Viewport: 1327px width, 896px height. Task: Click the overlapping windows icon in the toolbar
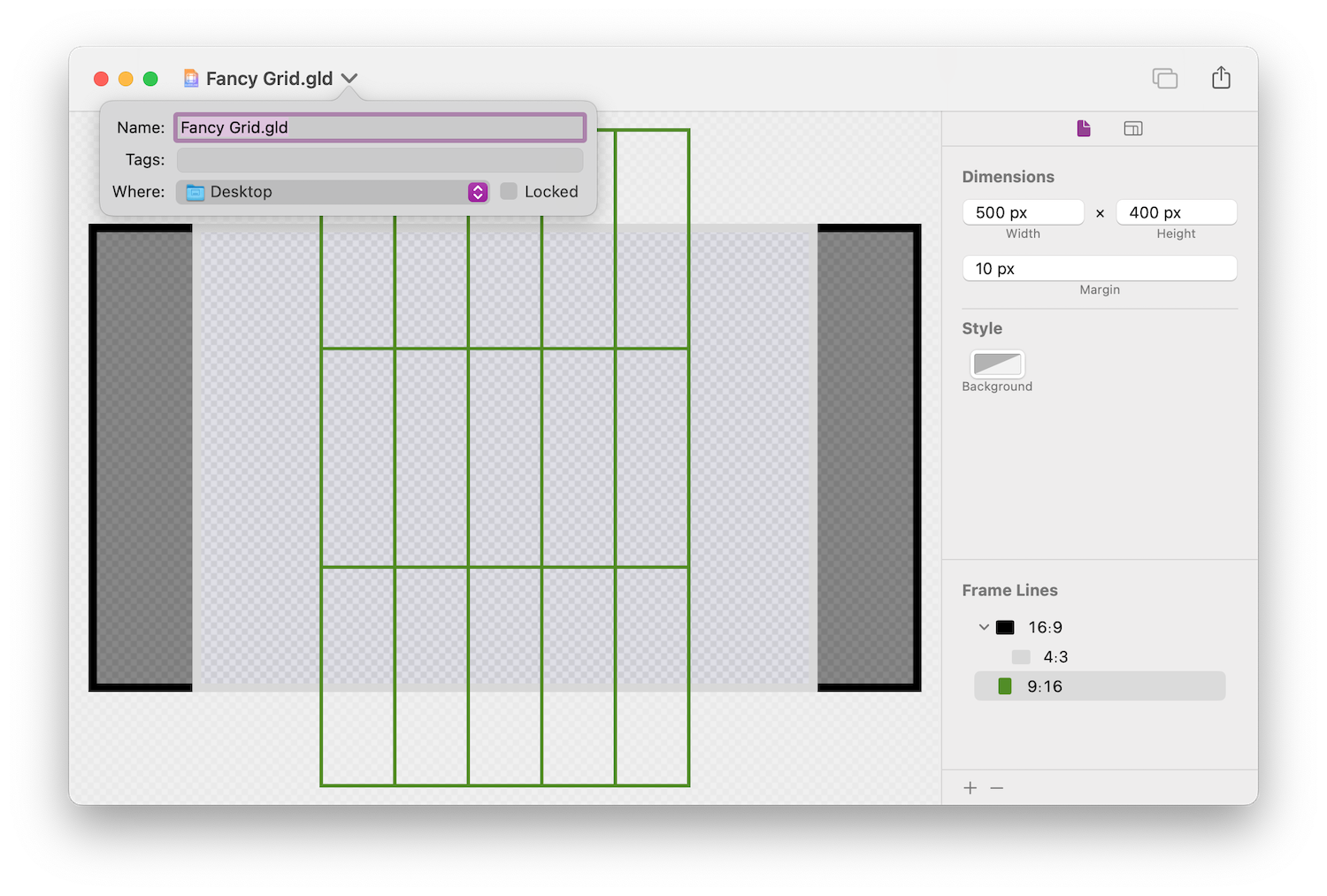(1164, 78)
